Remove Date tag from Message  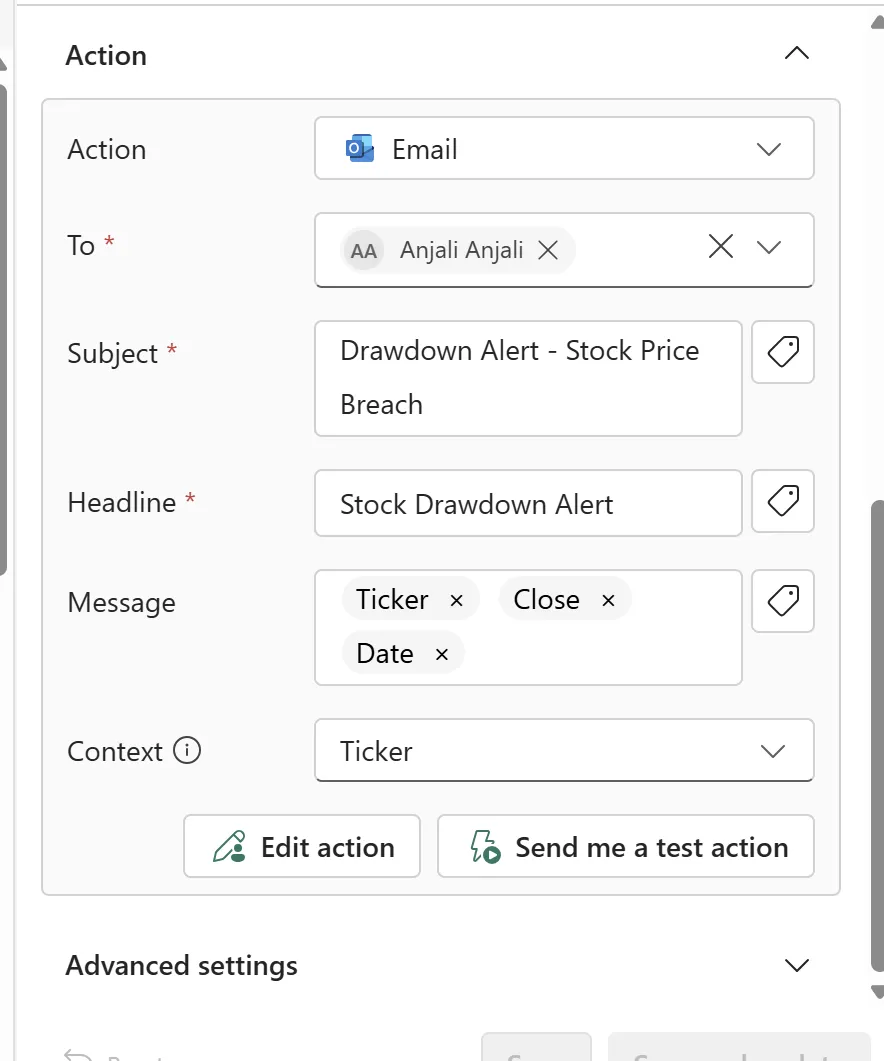click(x=441, y=654)
